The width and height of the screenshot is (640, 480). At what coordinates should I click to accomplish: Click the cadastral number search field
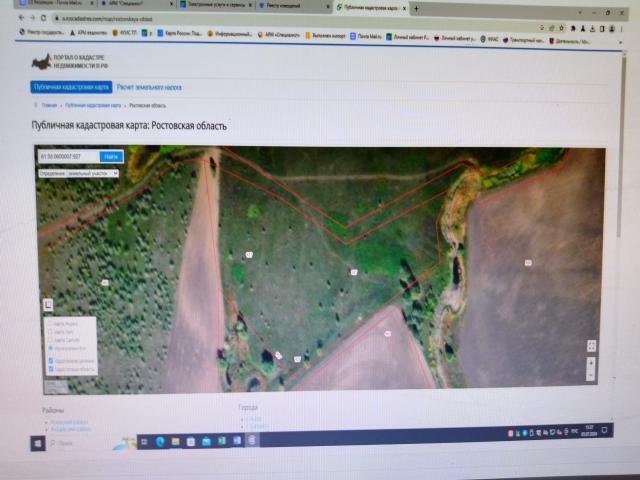(69, 156)
